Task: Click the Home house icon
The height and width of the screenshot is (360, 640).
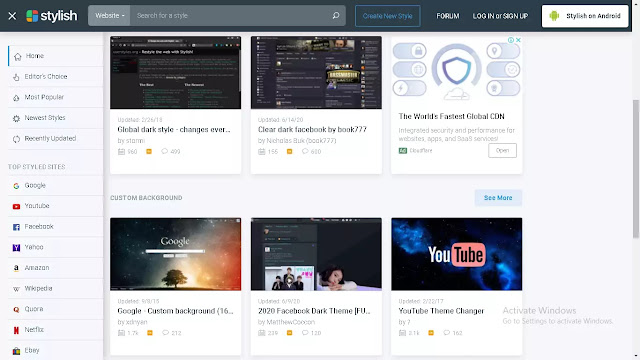Action: pyautogui.click(x=17, y=56)
